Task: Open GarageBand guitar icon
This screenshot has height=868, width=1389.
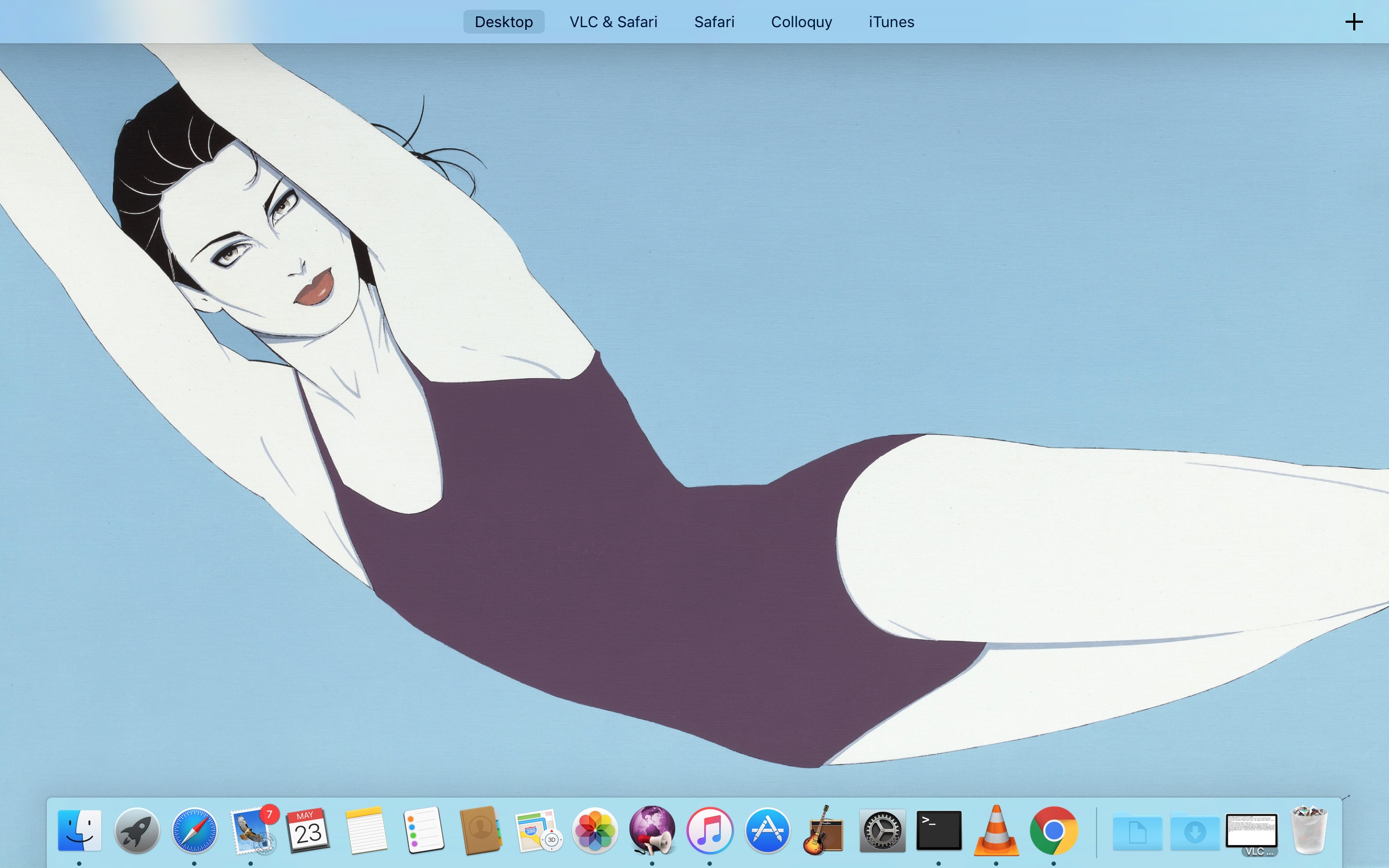Action: coord(824,830)
